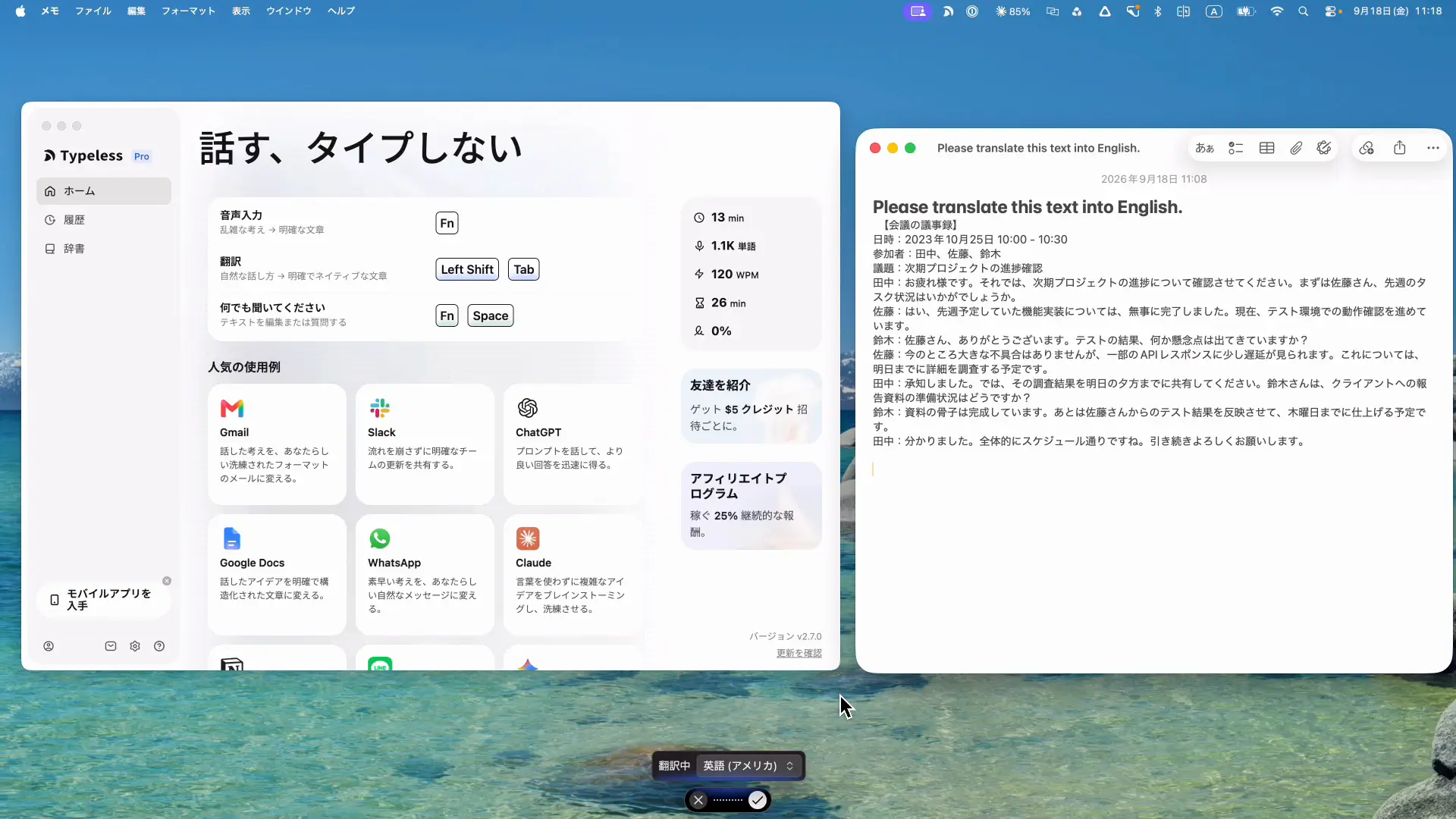Open the attachment paperclip icon in Notes
This screenshot has height=819, width=1456.
pyautogui.click(x=1296, y=148)
